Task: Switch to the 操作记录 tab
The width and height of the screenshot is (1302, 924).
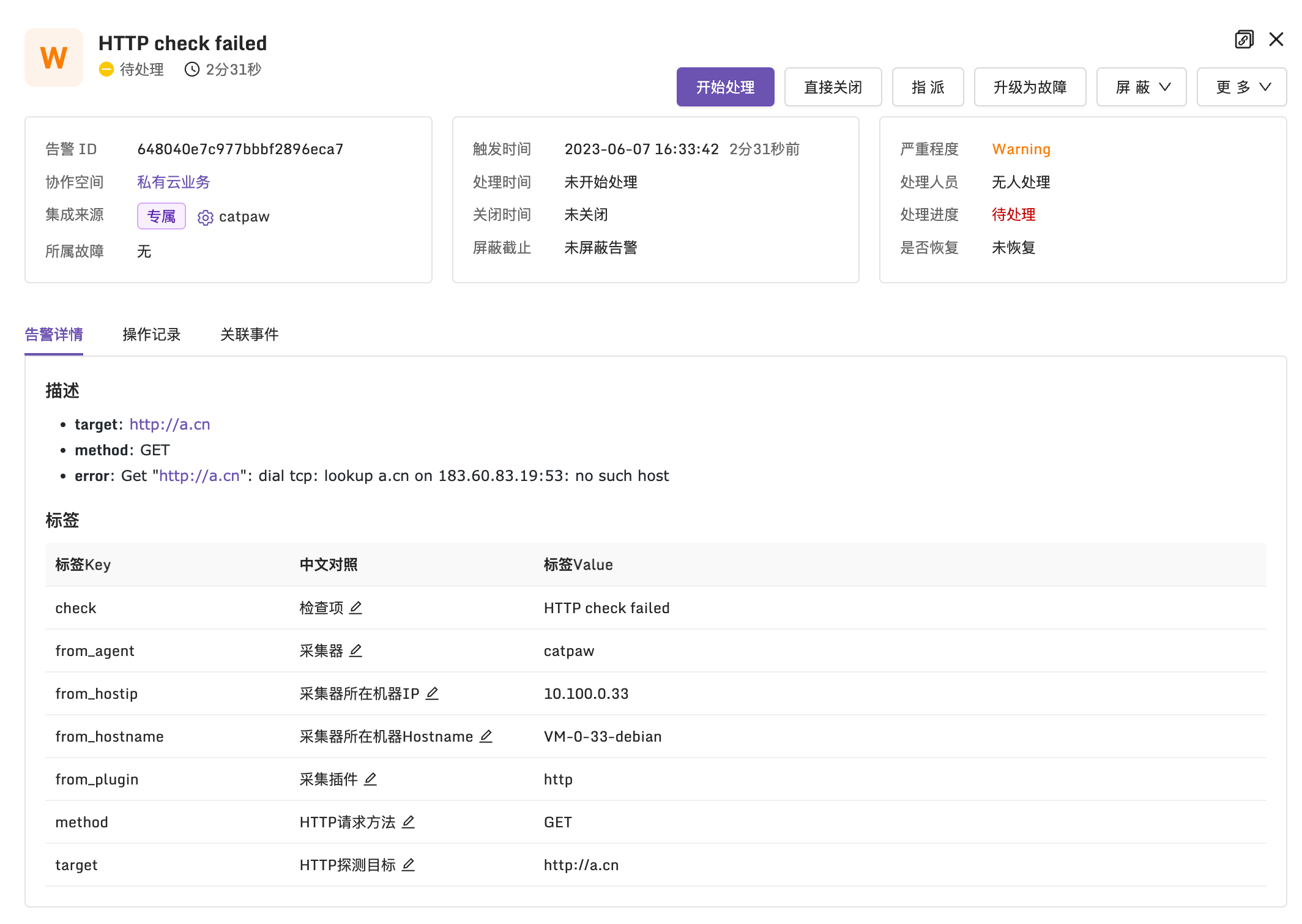Action: (151, 335)
